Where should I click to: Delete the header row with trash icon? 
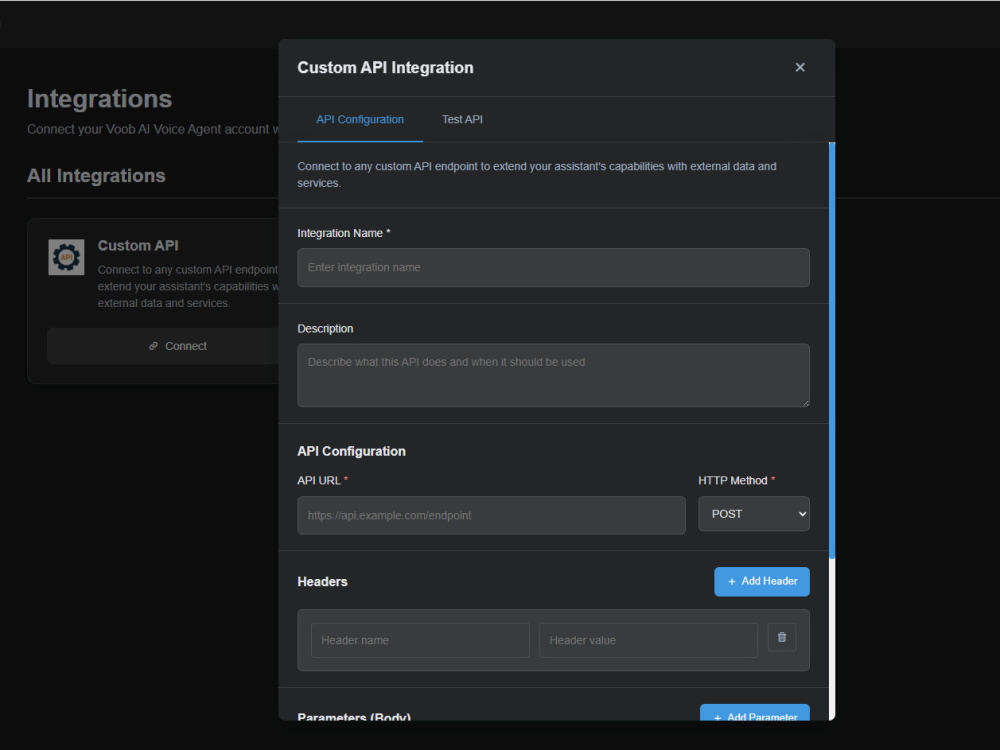tap(782, 637)
